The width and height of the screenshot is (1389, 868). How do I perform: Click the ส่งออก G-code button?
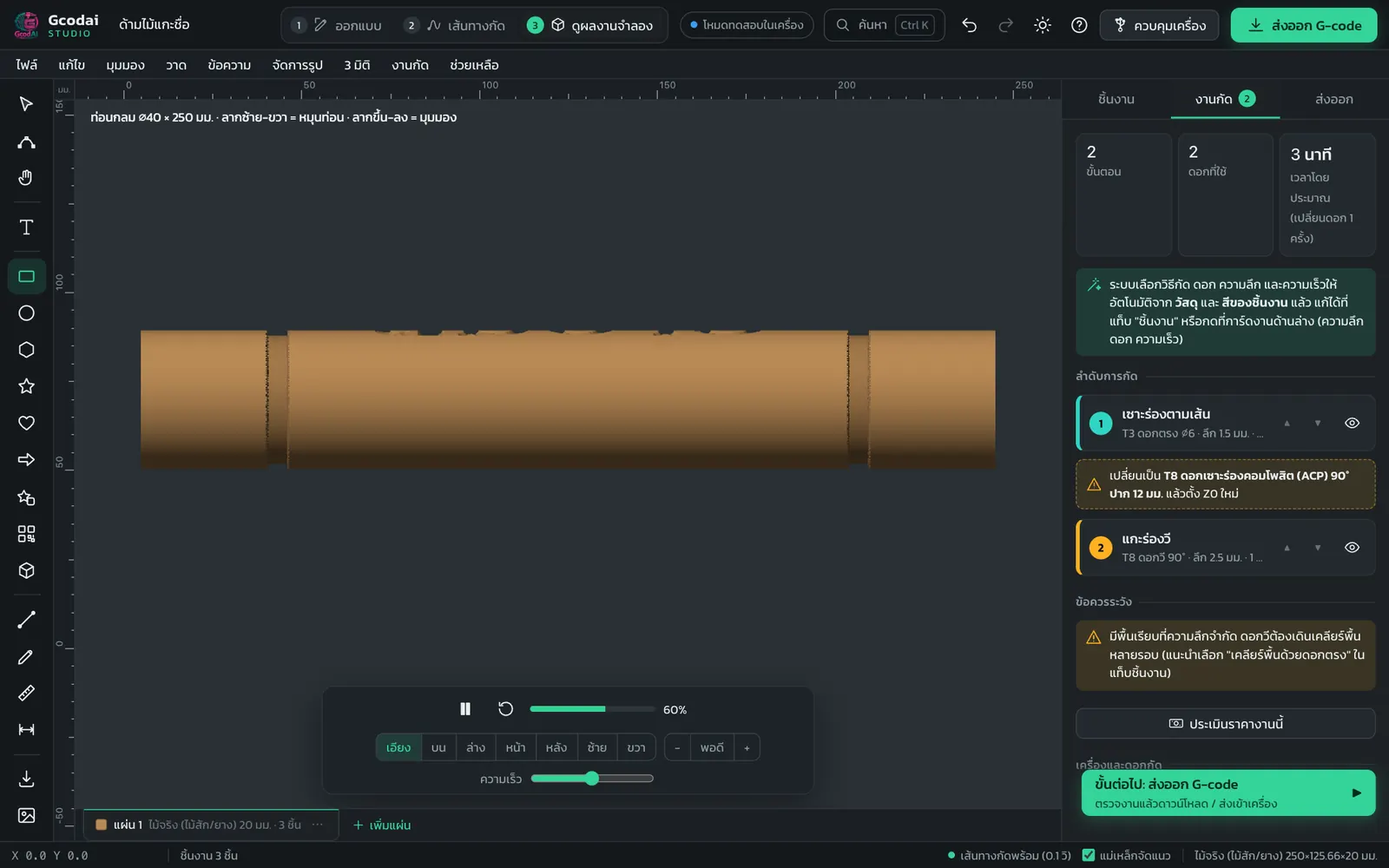pos(1304,25)
